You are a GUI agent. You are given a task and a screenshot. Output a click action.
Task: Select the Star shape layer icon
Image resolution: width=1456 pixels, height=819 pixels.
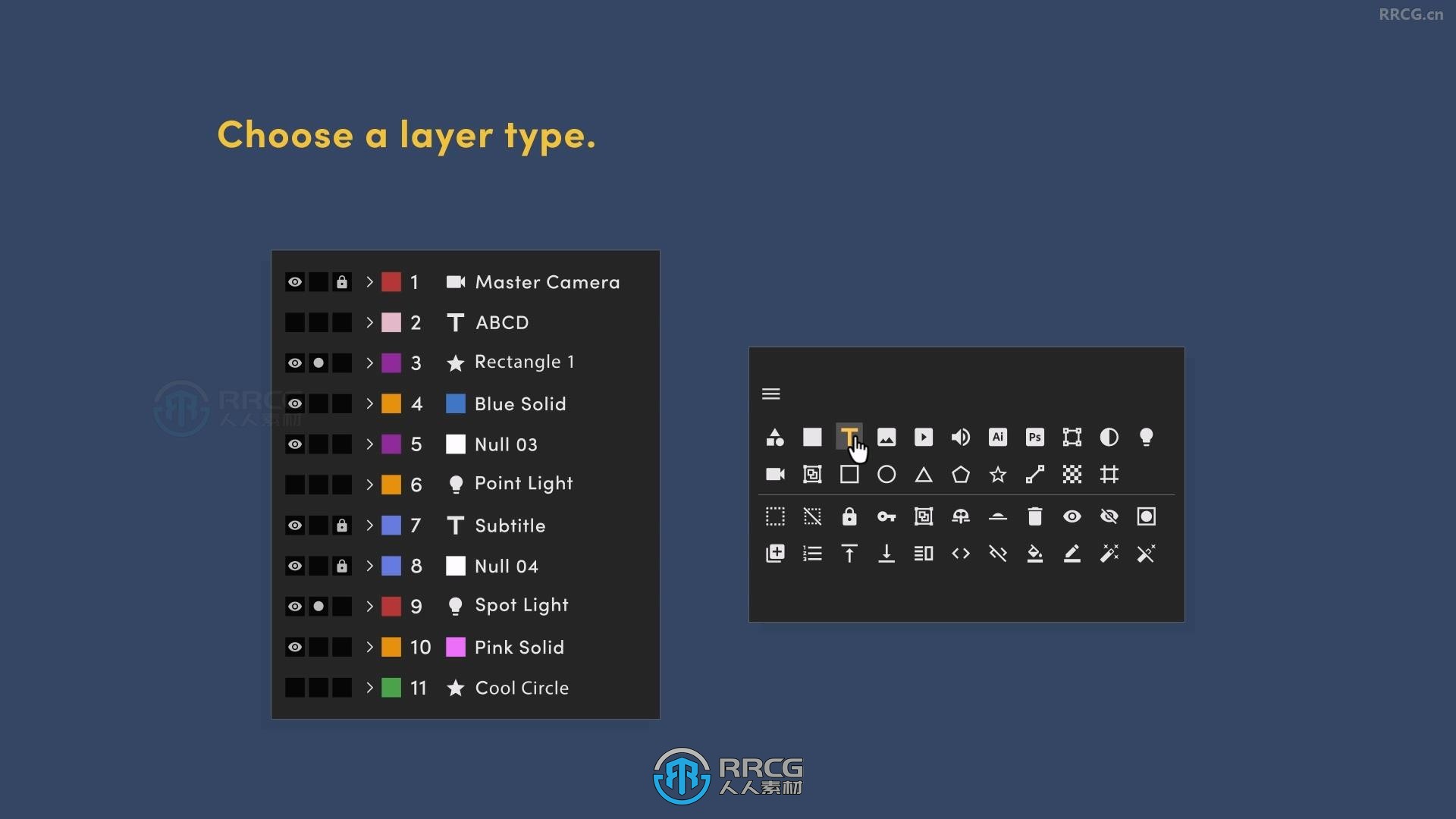coord(997,474)
